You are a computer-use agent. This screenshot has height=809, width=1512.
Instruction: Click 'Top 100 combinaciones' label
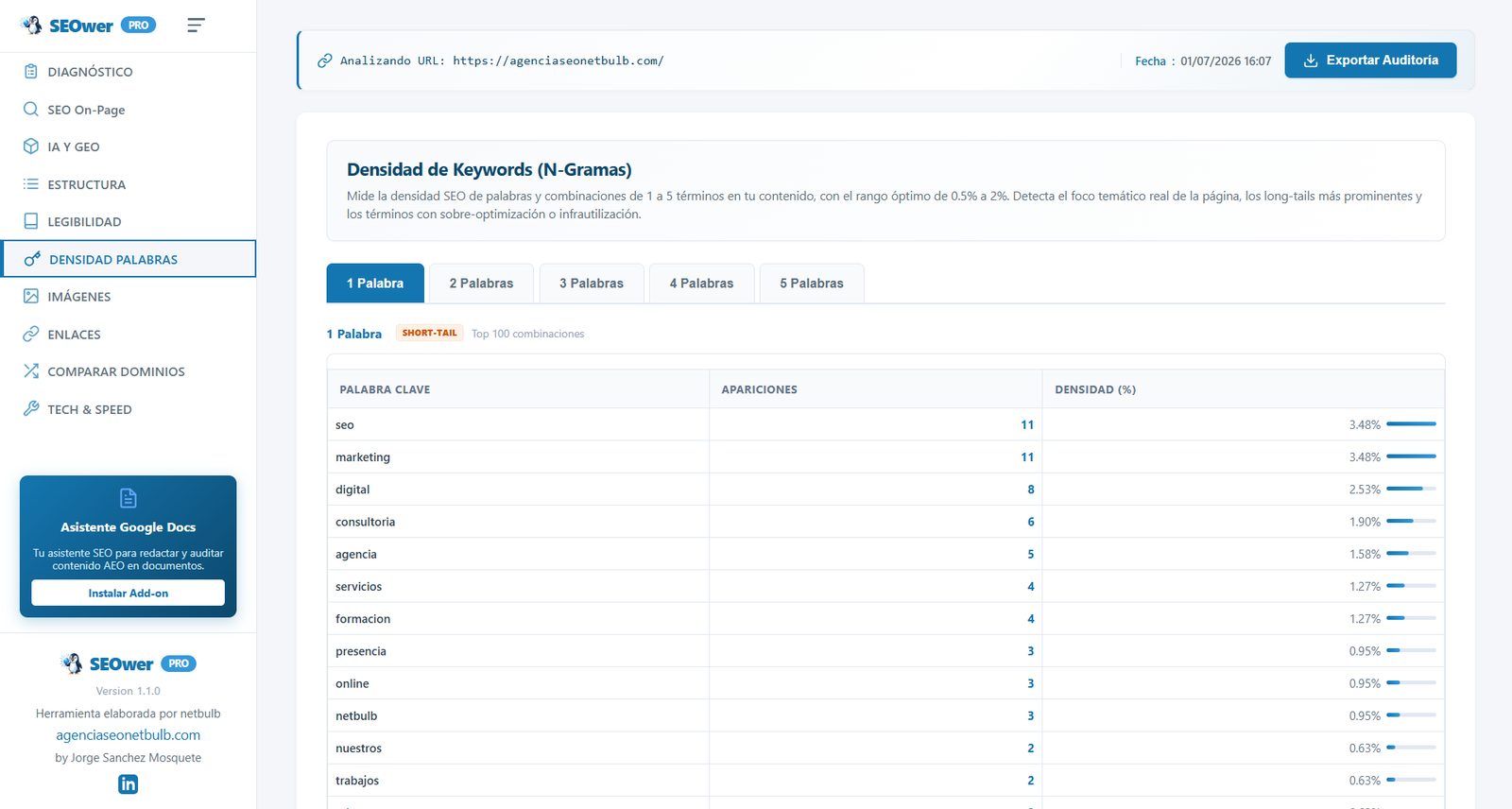(528, 334)
